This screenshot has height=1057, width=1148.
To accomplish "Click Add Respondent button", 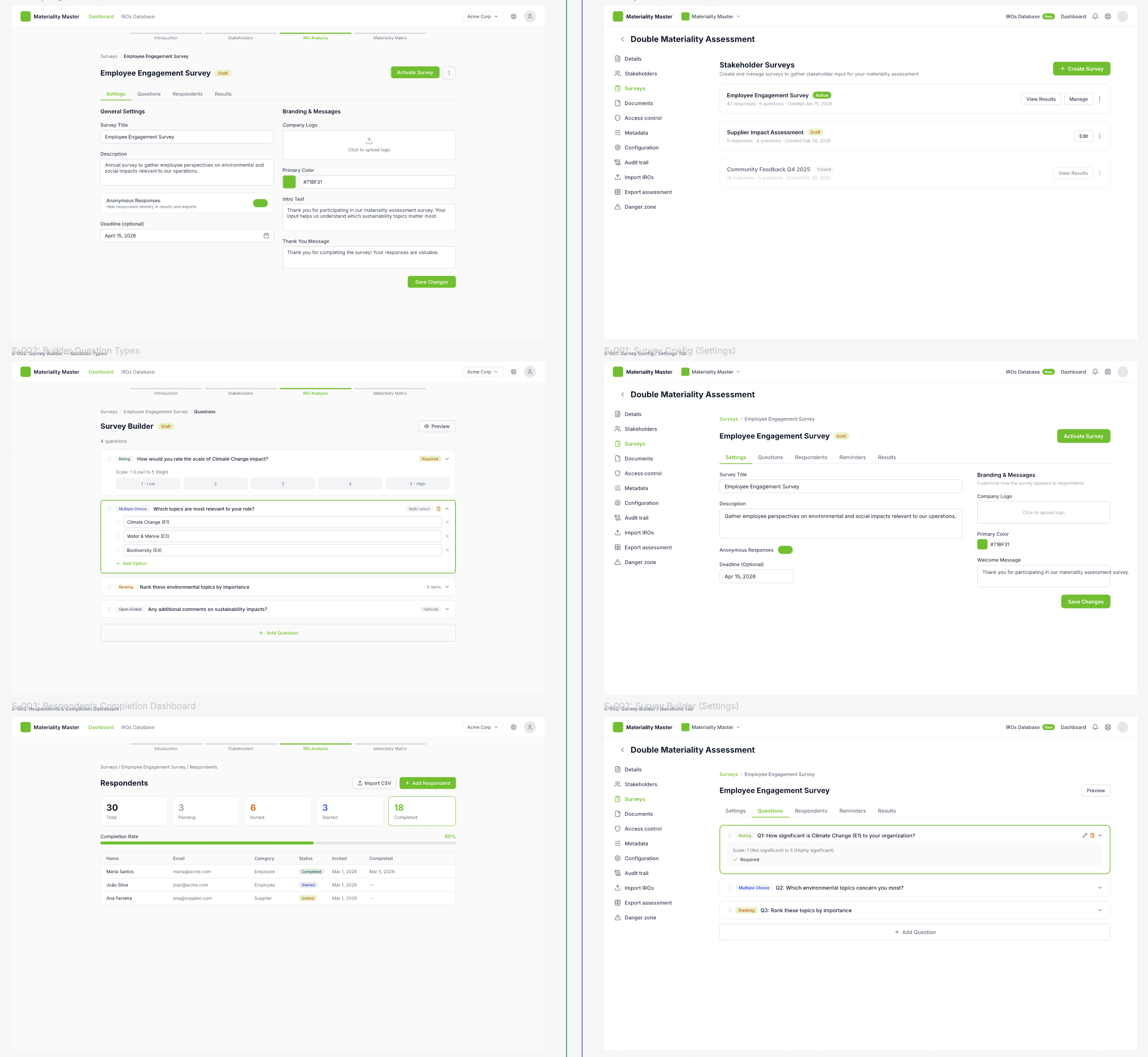I will [x=427, y=783].
